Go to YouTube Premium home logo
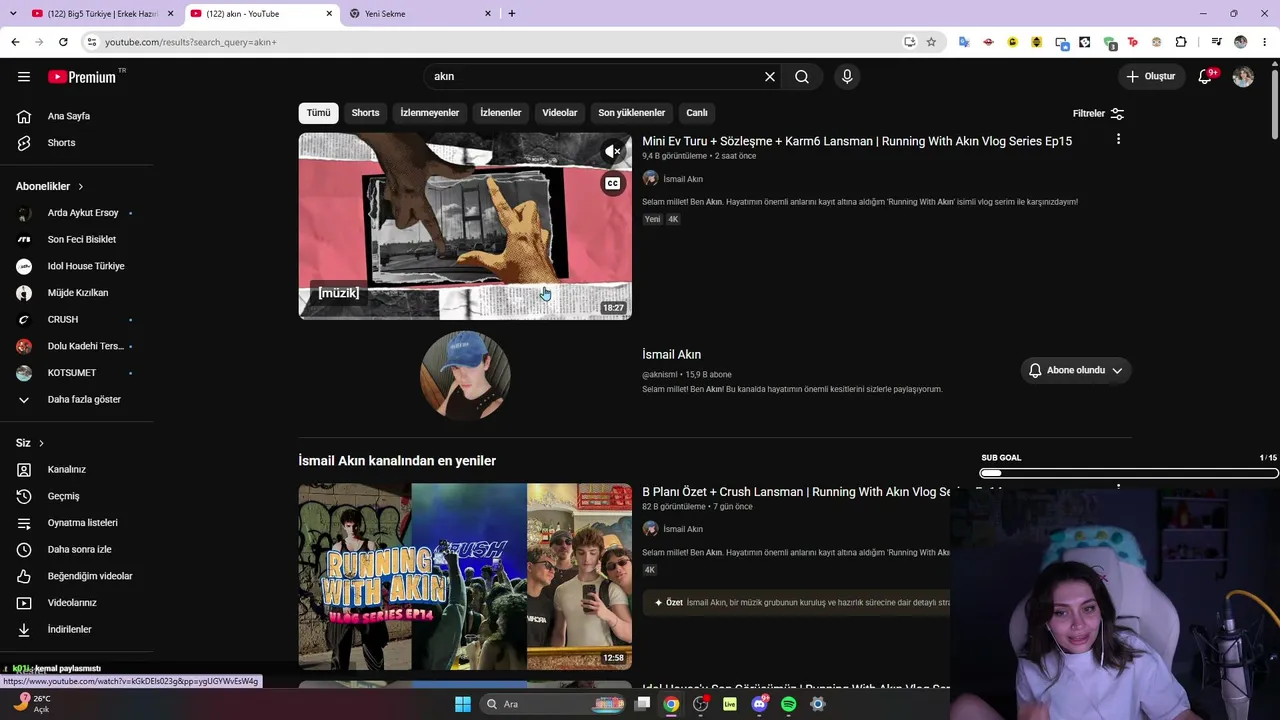The width and height of the screenshot is (1280, 720). coord(82,77)
